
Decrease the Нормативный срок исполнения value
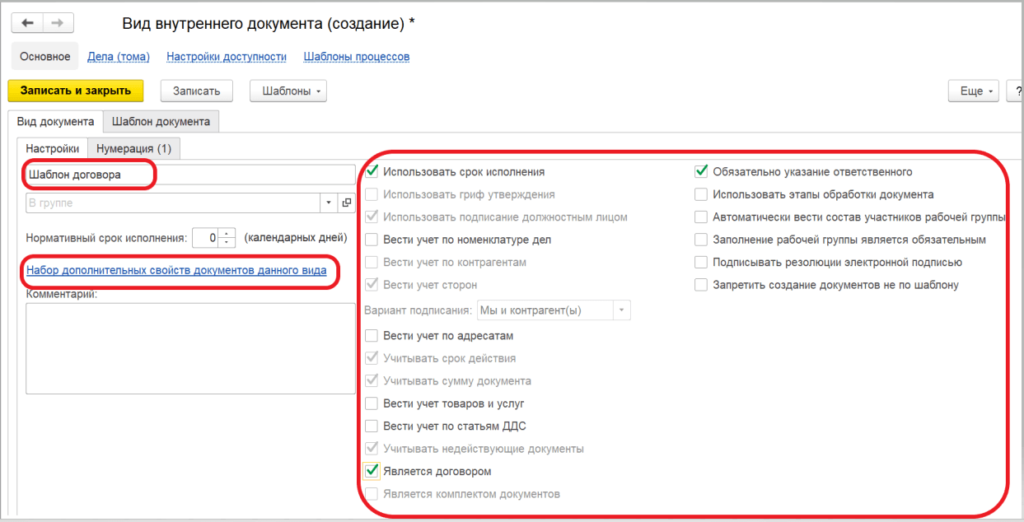[226, 243]
